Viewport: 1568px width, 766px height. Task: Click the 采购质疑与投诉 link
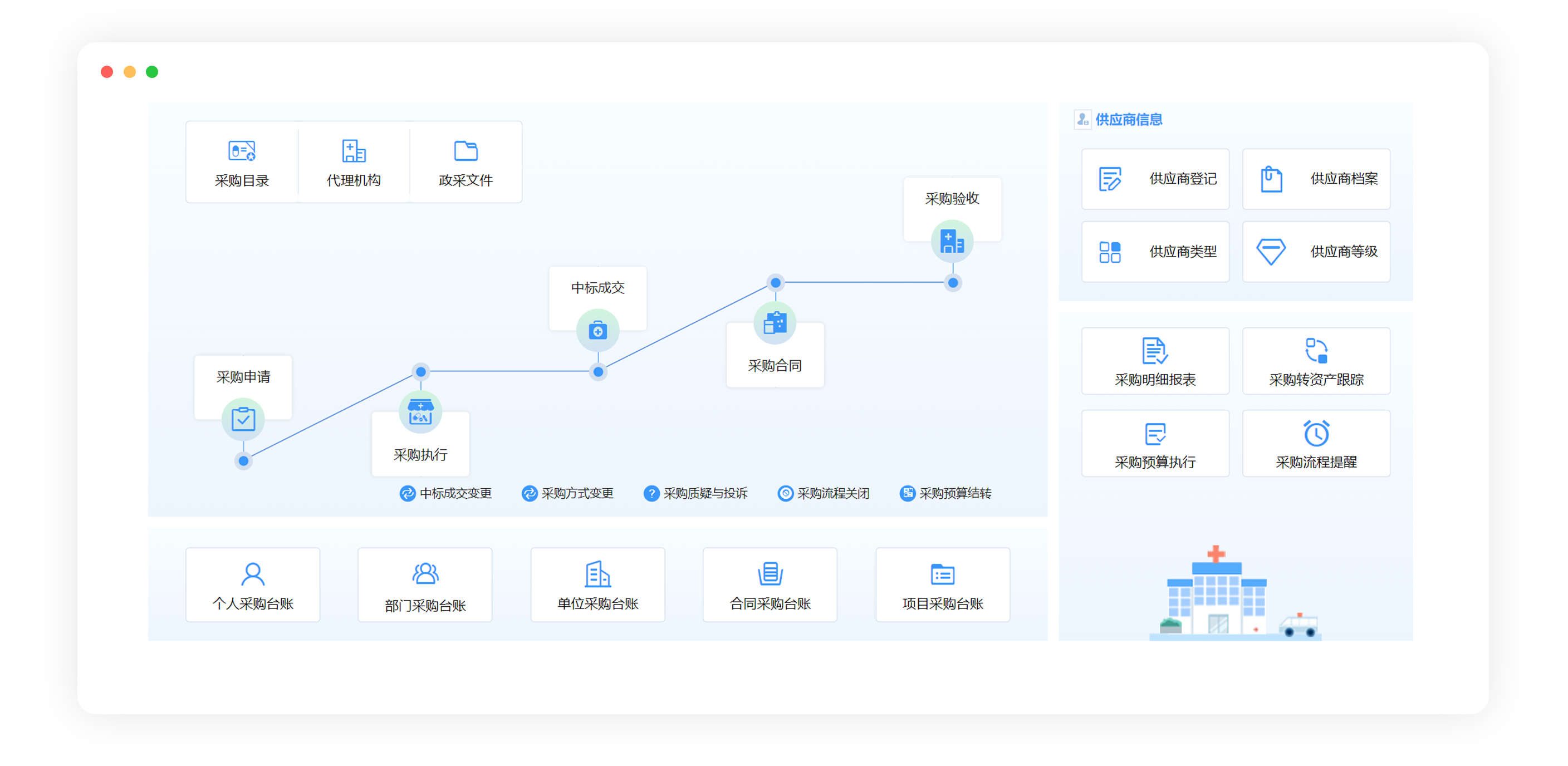(x=695, y=493)
